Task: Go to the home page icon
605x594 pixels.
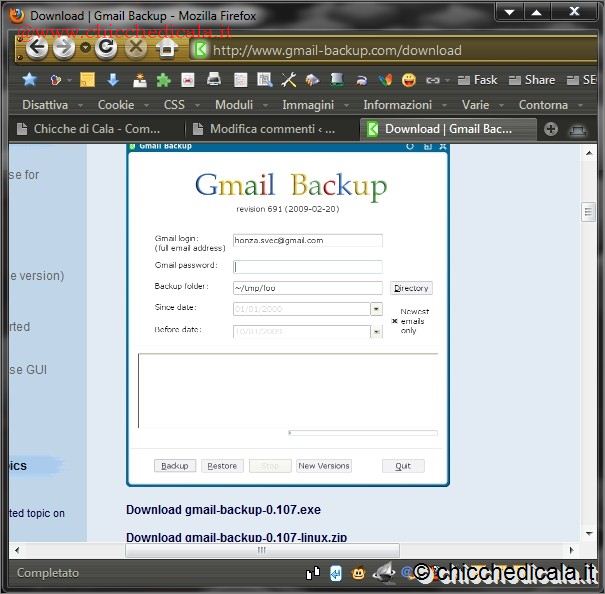Action: click(x=166, y=48)
